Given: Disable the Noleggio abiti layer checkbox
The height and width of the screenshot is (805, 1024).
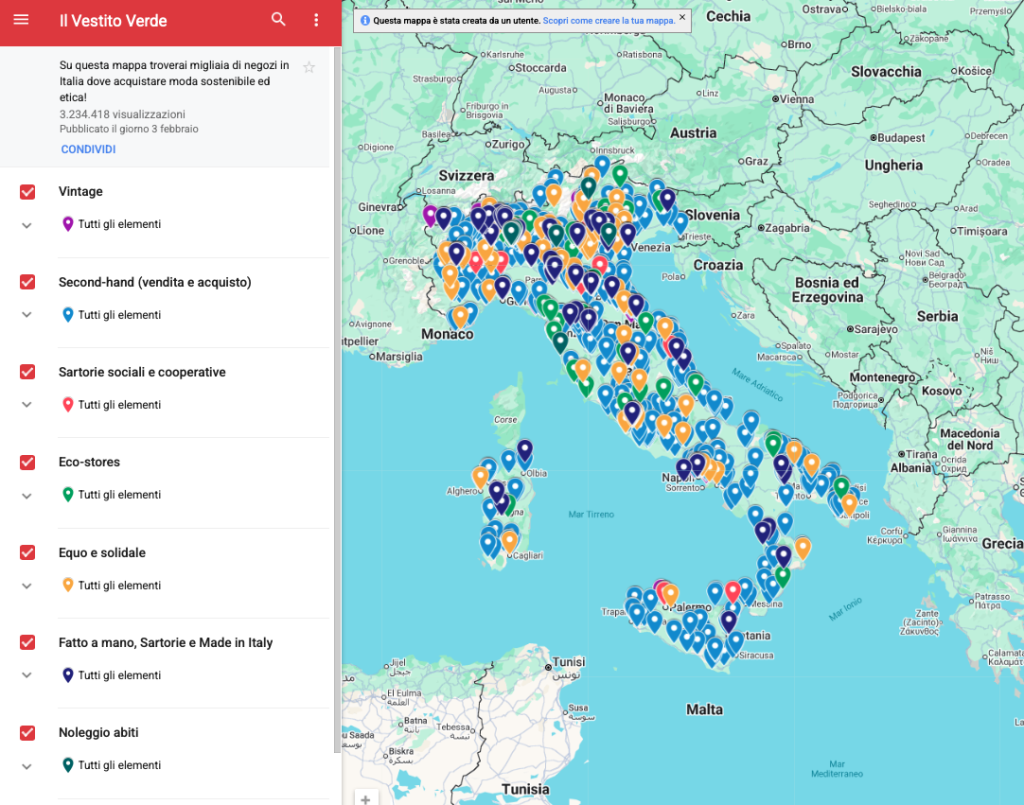Looking at the screenshot, I should pyautogui.click(x=28, y=733).
